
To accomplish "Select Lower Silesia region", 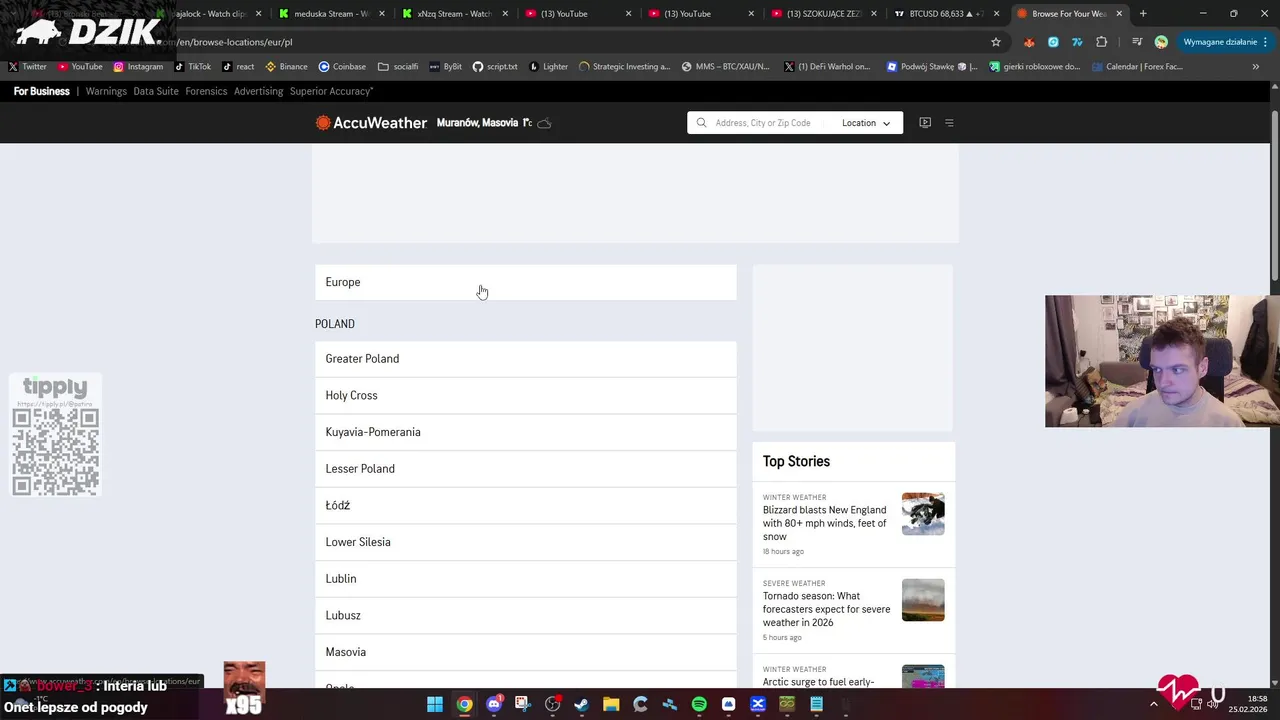I will [526, 542].
